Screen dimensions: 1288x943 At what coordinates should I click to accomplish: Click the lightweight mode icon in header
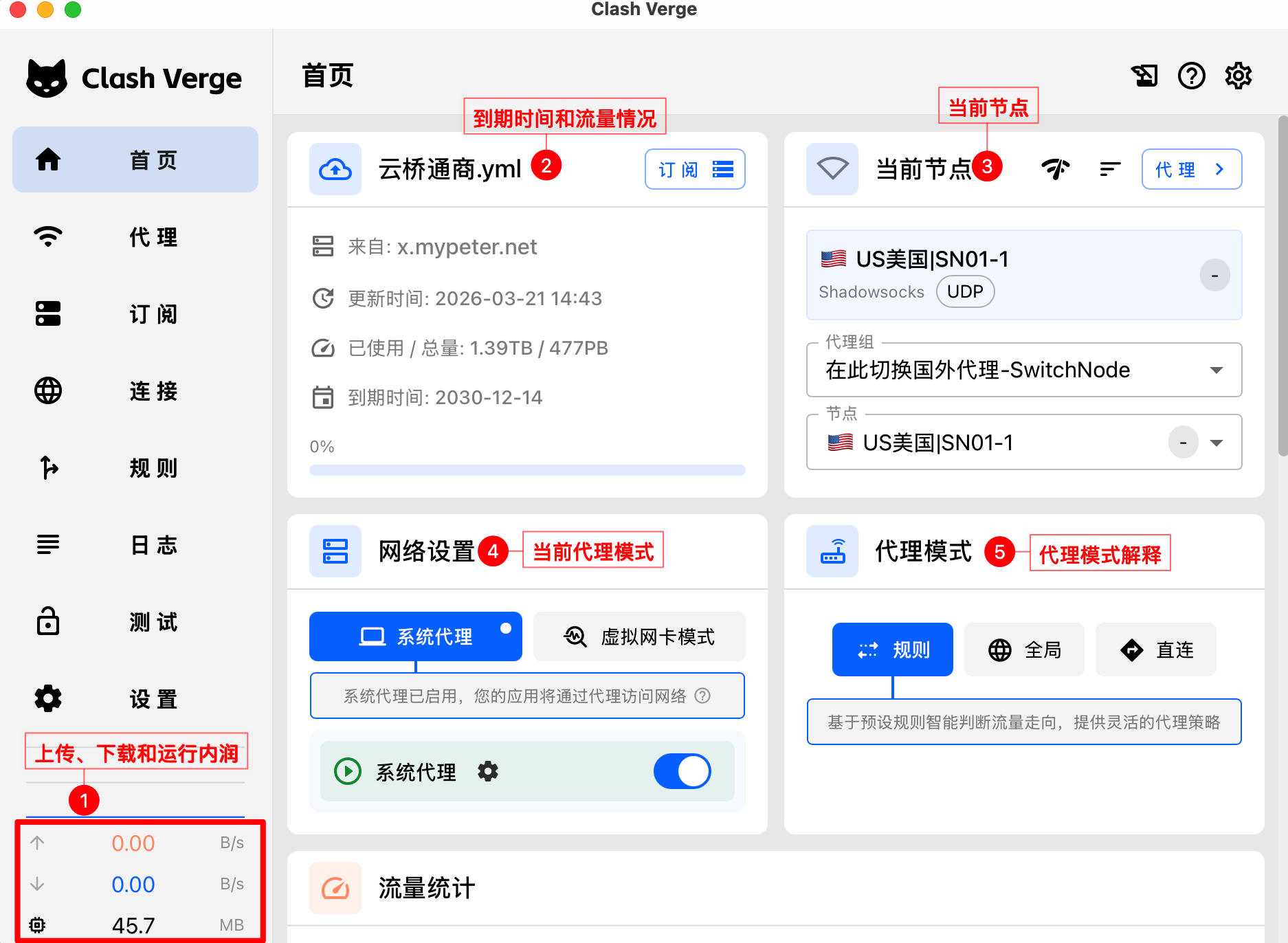(x=1144, y=76)
